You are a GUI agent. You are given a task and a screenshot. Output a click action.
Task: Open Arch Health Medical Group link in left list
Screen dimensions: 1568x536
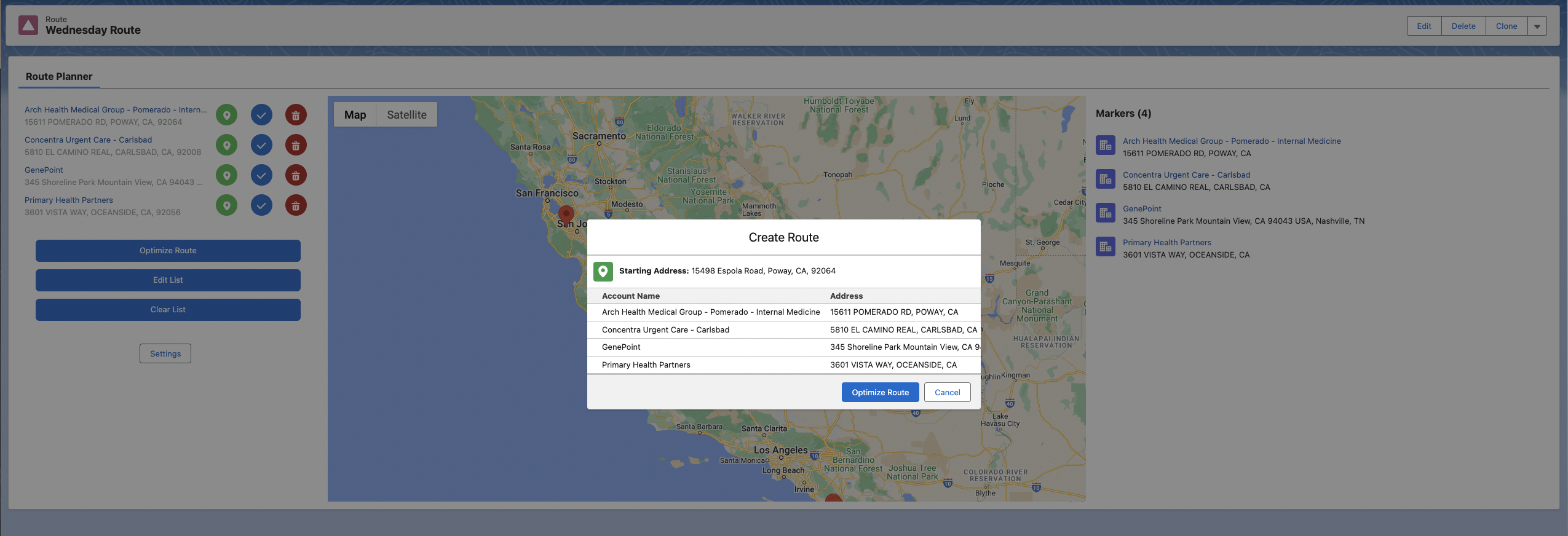116,109
